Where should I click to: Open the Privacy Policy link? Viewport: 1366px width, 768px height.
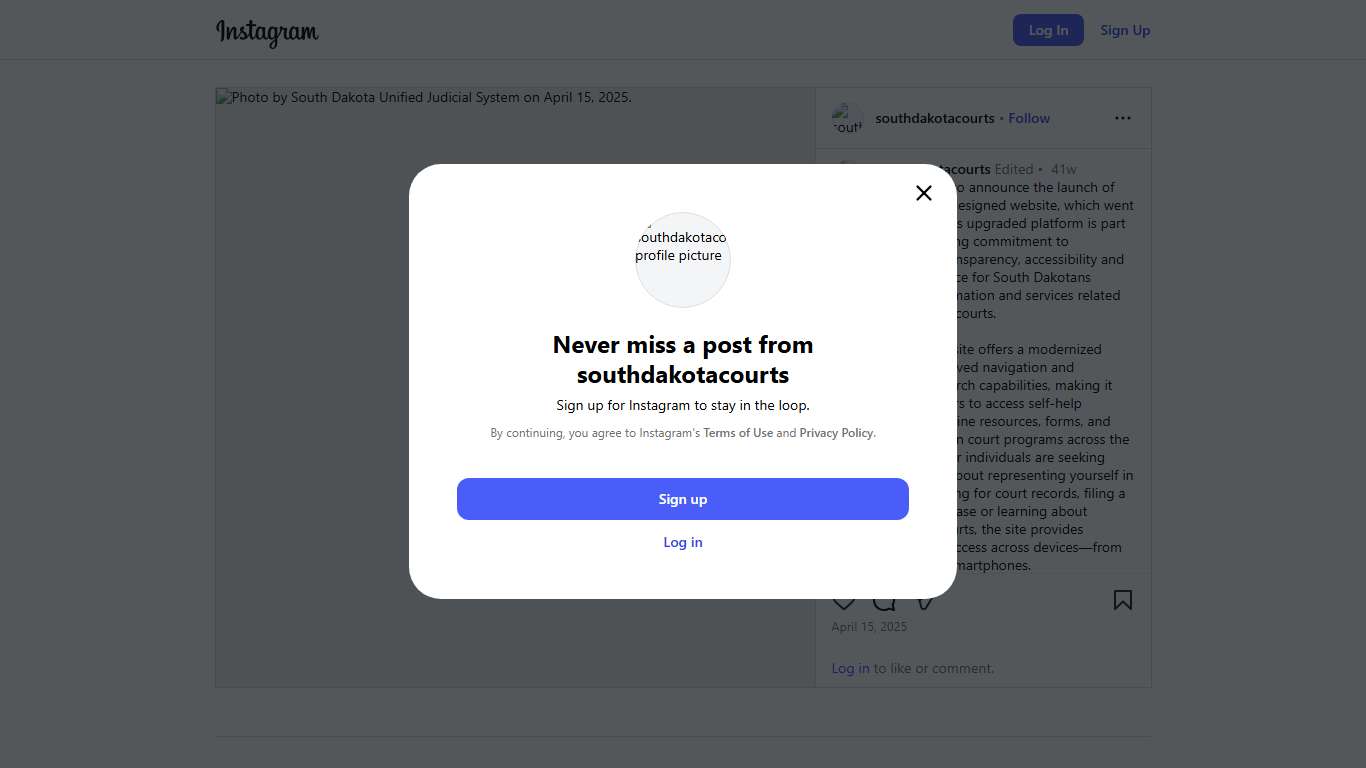pyautogui.click(x=836, y=433)
